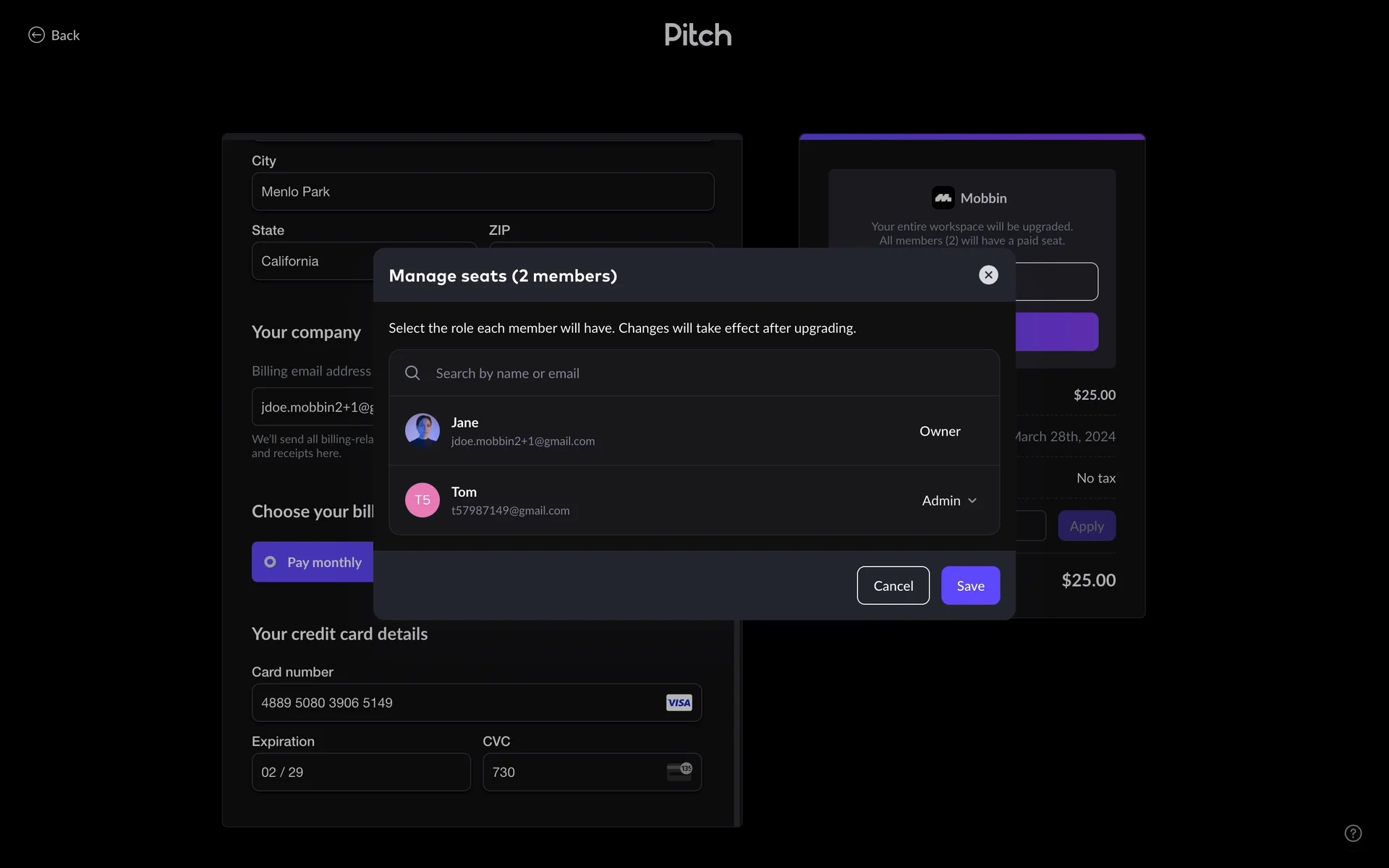1389x868 pixels.
Task: Click the Apply coupon button
Action: tap(1086, 526)
